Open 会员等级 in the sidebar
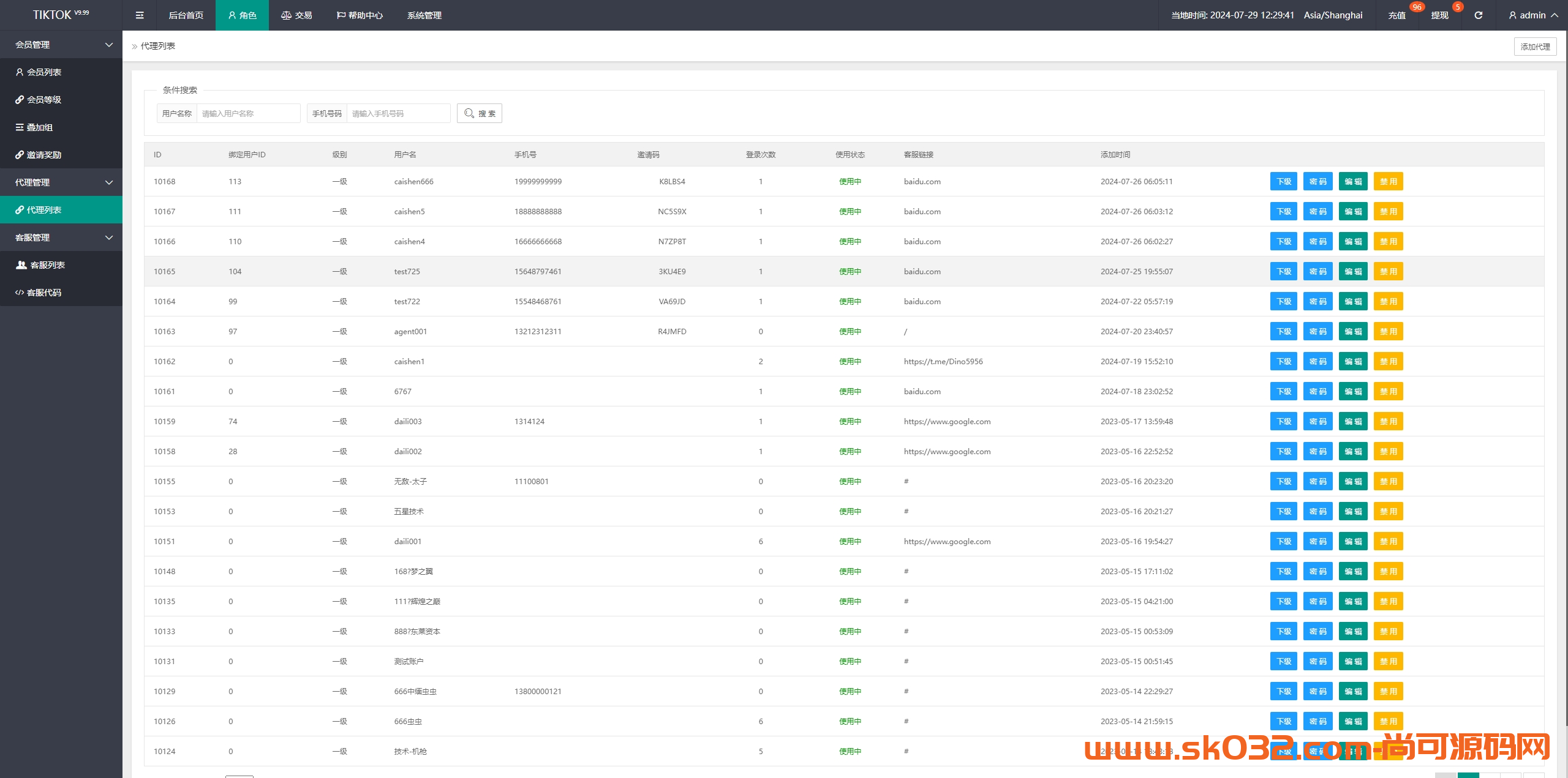Viewport: 1568px width, 778px height. pos(61,100)
